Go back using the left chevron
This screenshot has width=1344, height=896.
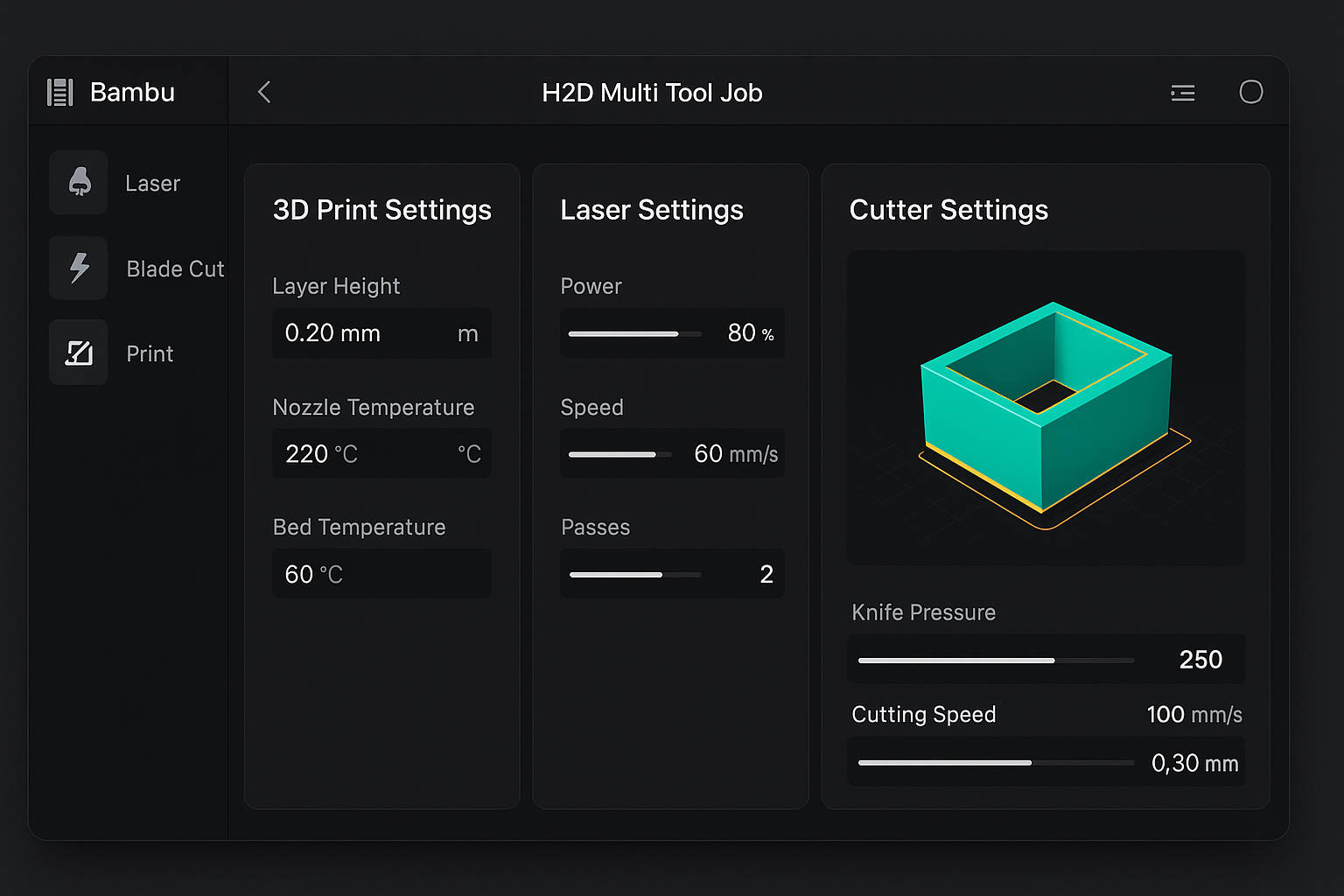pyautogui.click(x=264, y=92)
